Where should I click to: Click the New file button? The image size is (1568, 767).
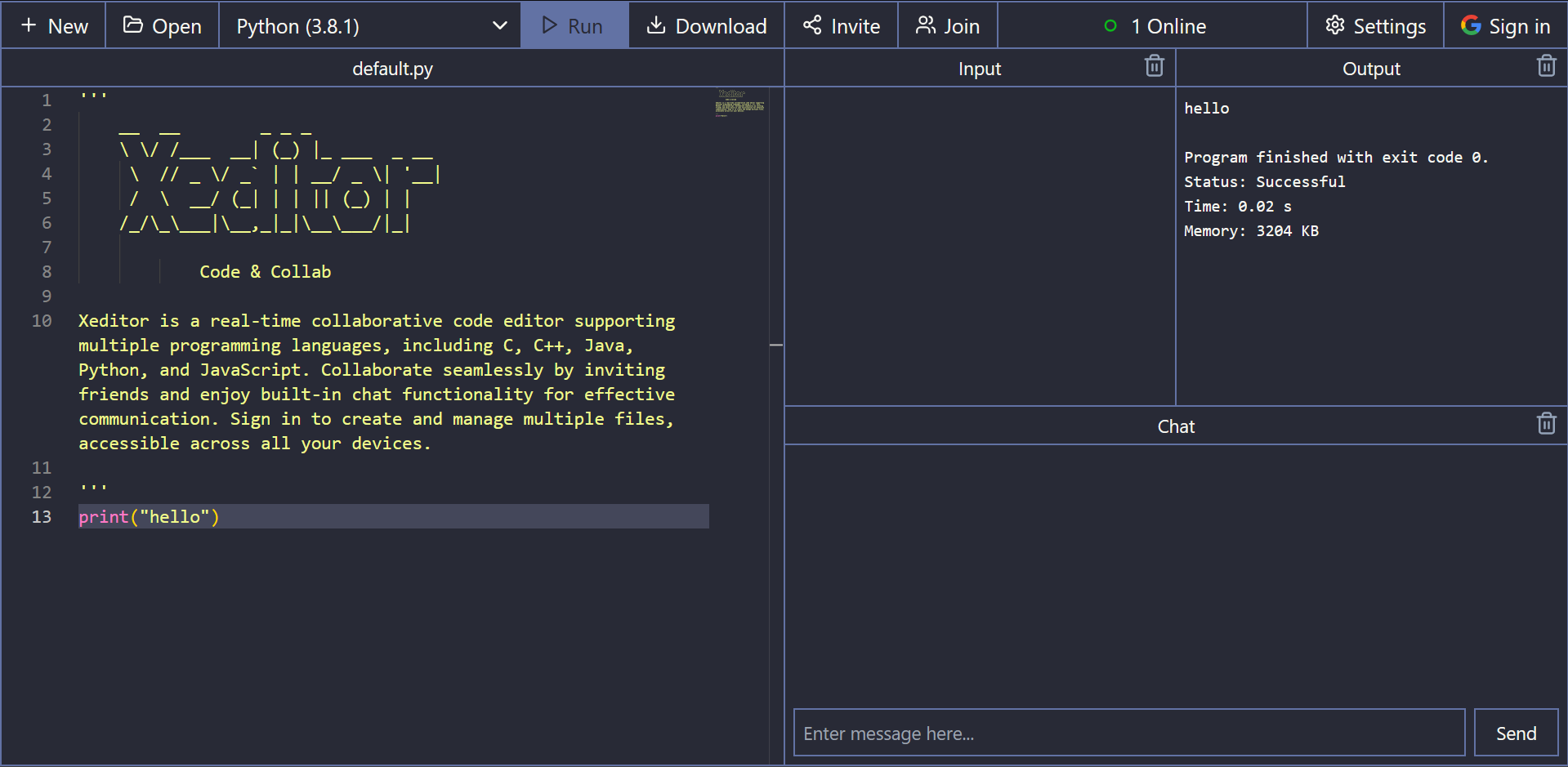click(x=54, y=26)
